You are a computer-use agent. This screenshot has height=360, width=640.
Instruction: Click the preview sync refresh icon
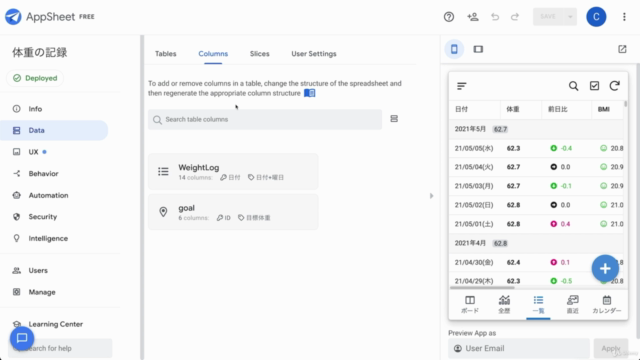click(x=615, y=86)
